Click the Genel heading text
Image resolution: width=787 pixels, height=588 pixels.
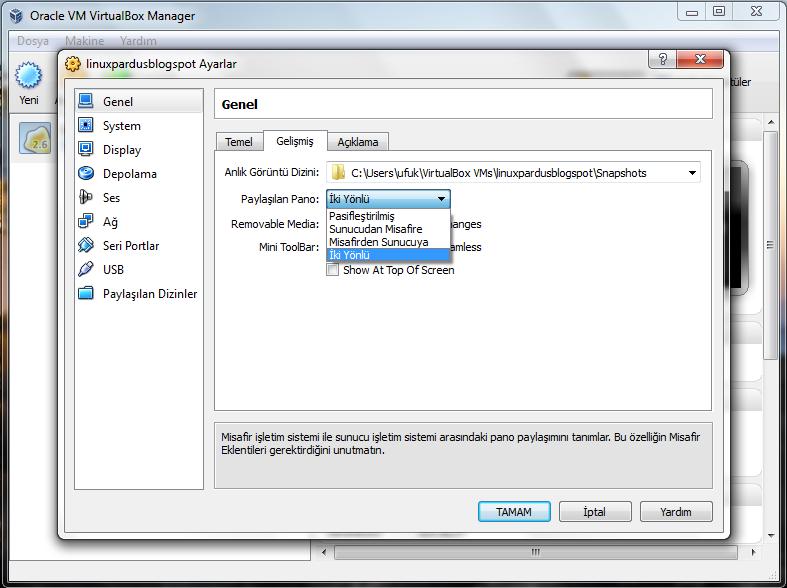click(x=239, y=104)
